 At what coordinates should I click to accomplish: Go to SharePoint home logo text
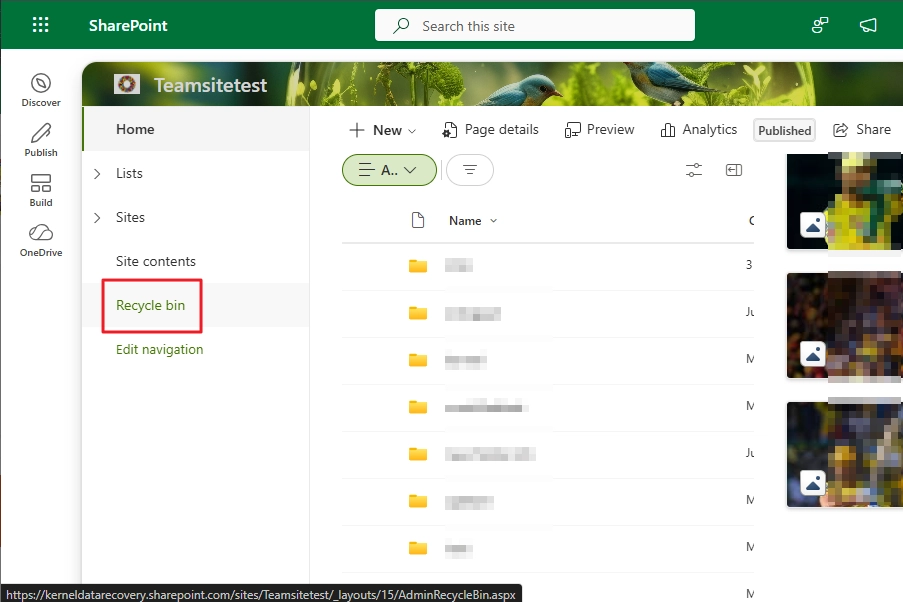[x=128, y=25]
